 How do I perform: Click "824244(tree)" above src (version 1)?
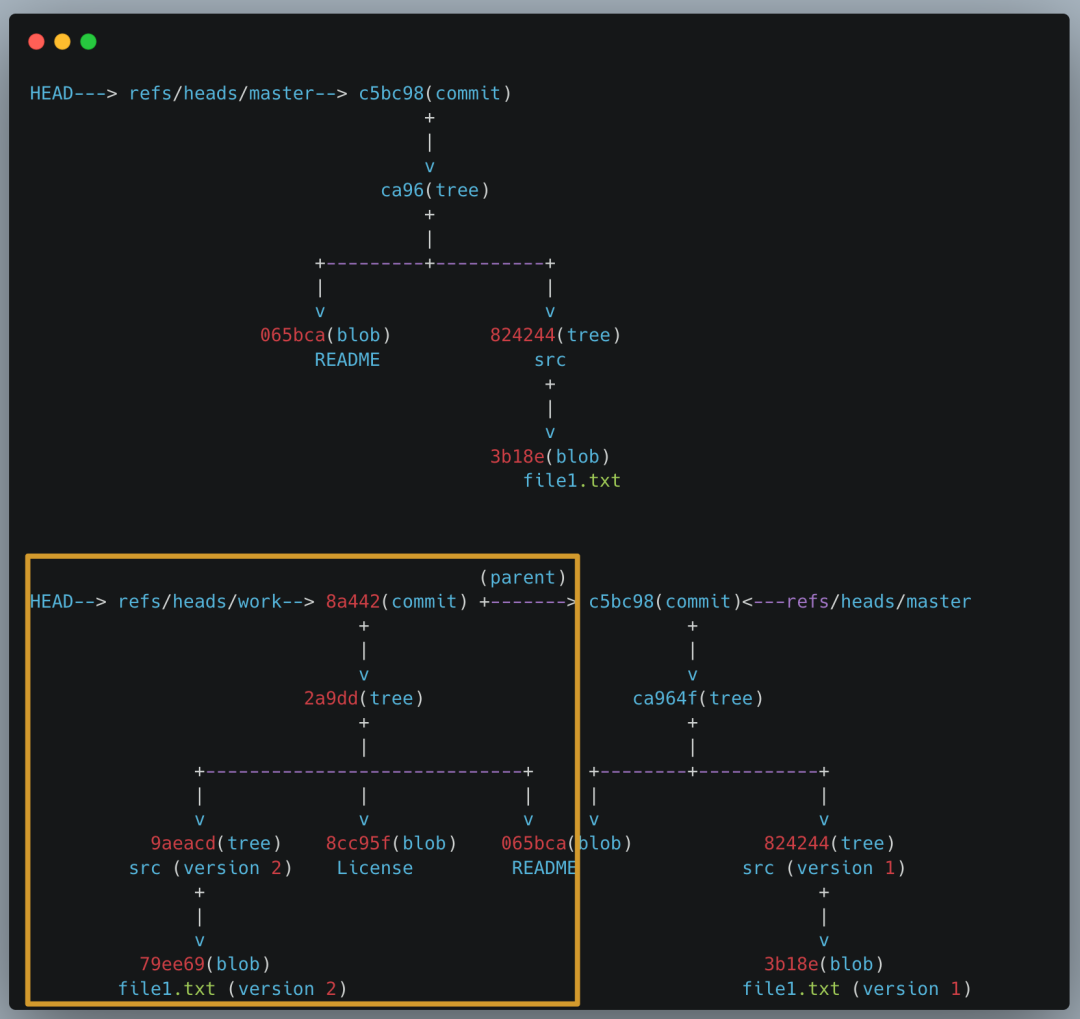click(829, 843)
